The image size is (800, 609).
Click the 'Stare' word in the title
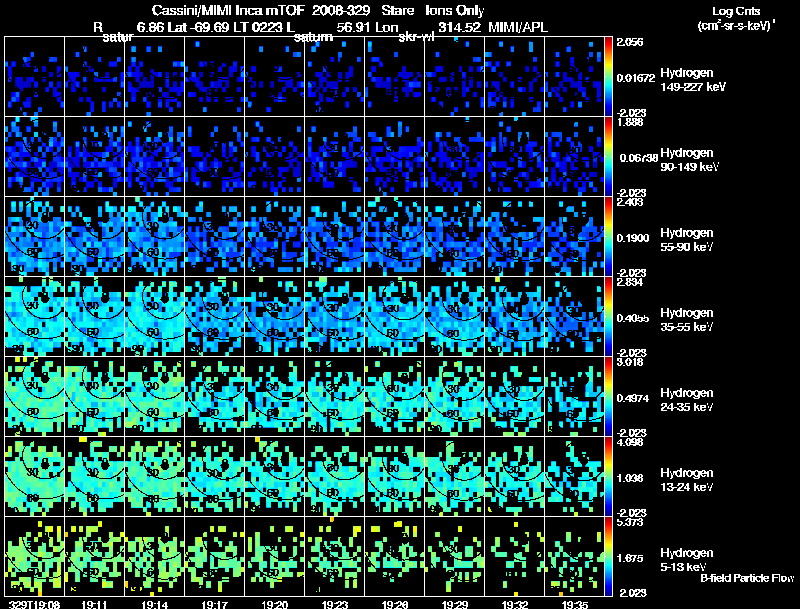pos(397,11)
